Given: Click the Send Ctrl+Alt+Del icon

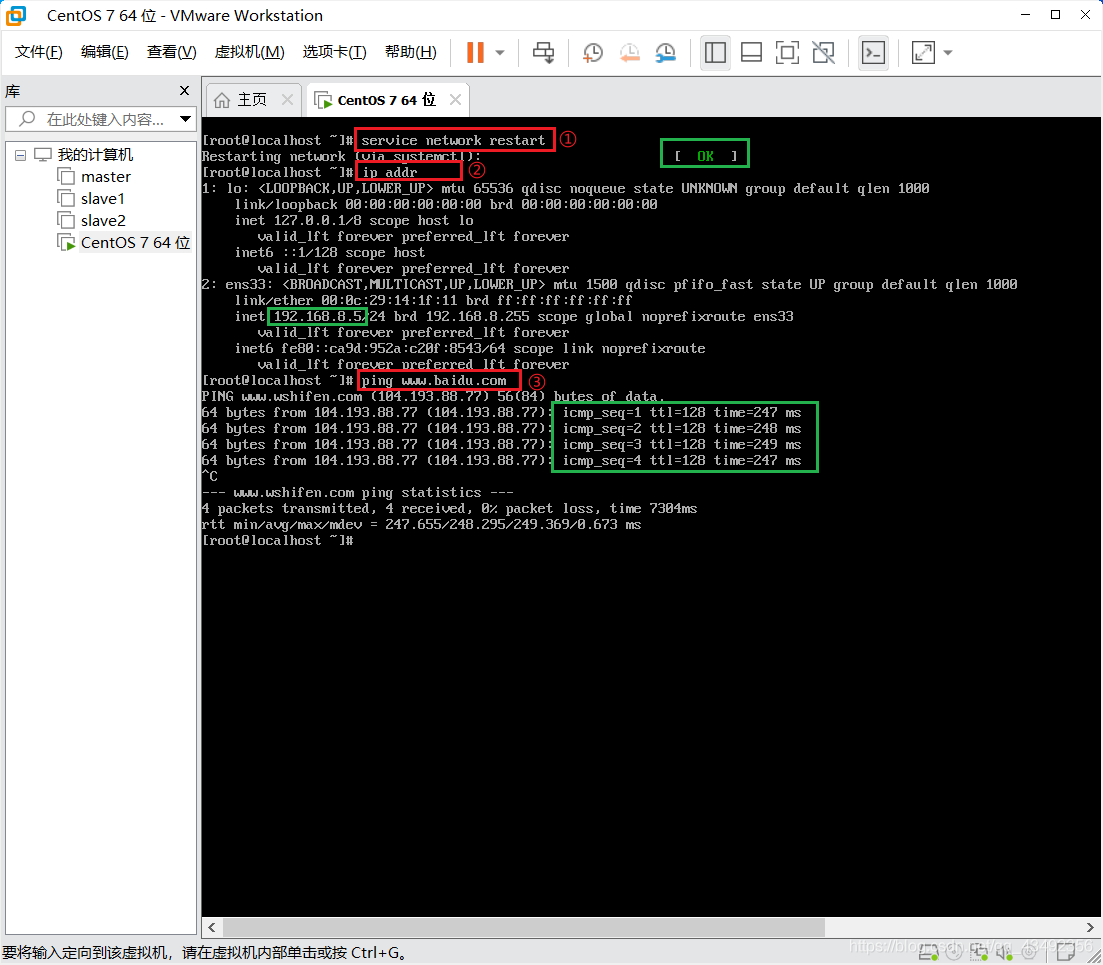Looking at the screenshot, I should 543,52.
